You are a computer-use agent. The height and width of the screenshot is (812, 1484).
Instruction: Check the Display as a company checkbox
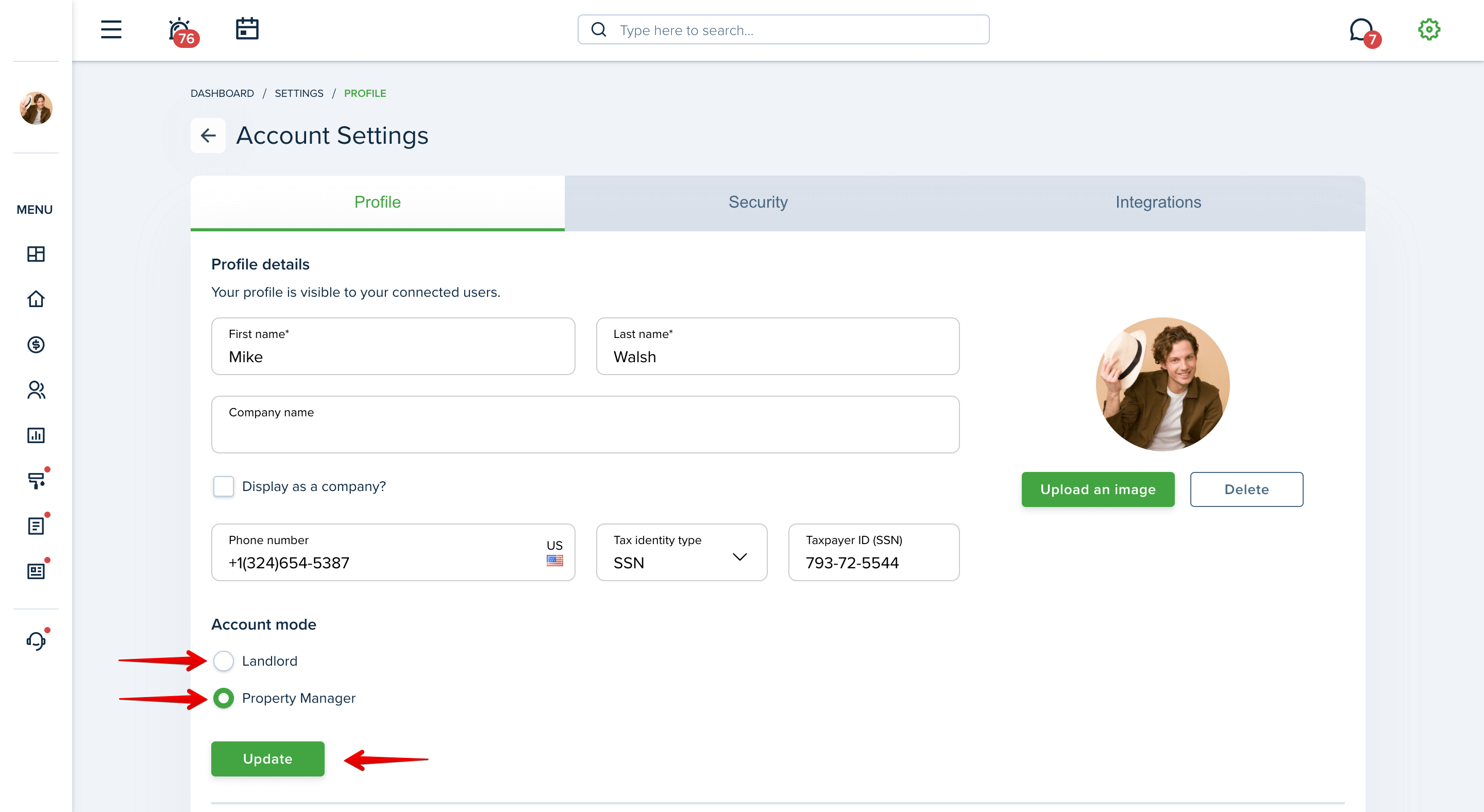tap(223, 486)
